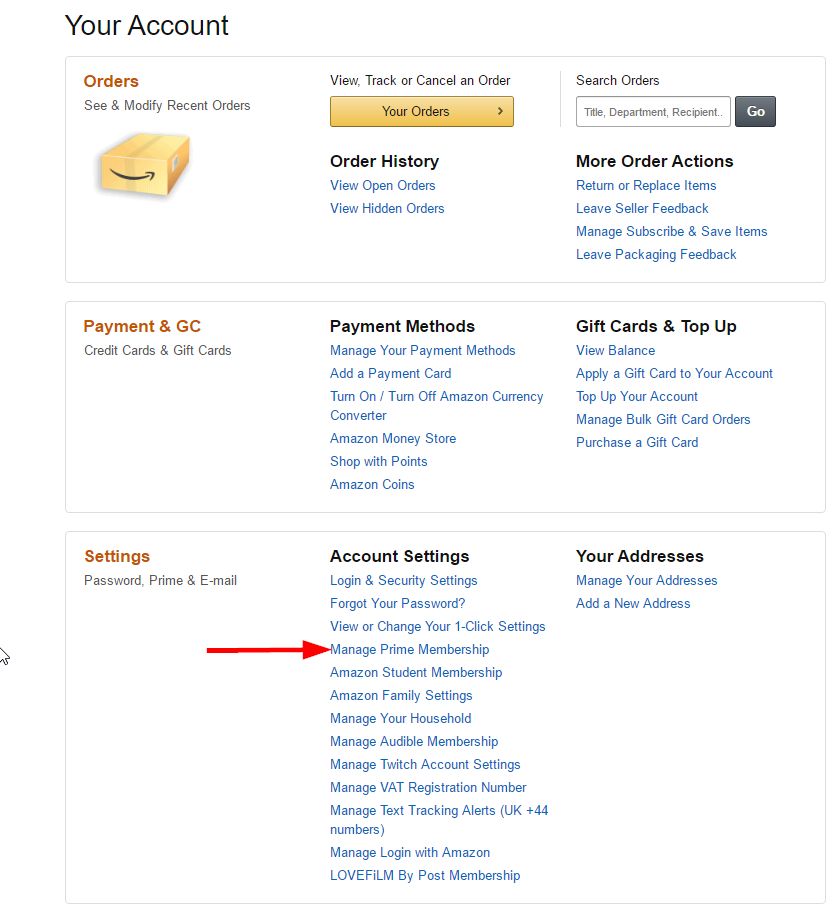Add a Payment Card
The width and height of the screenshot is (836, 904).
[x=390, y=373]
